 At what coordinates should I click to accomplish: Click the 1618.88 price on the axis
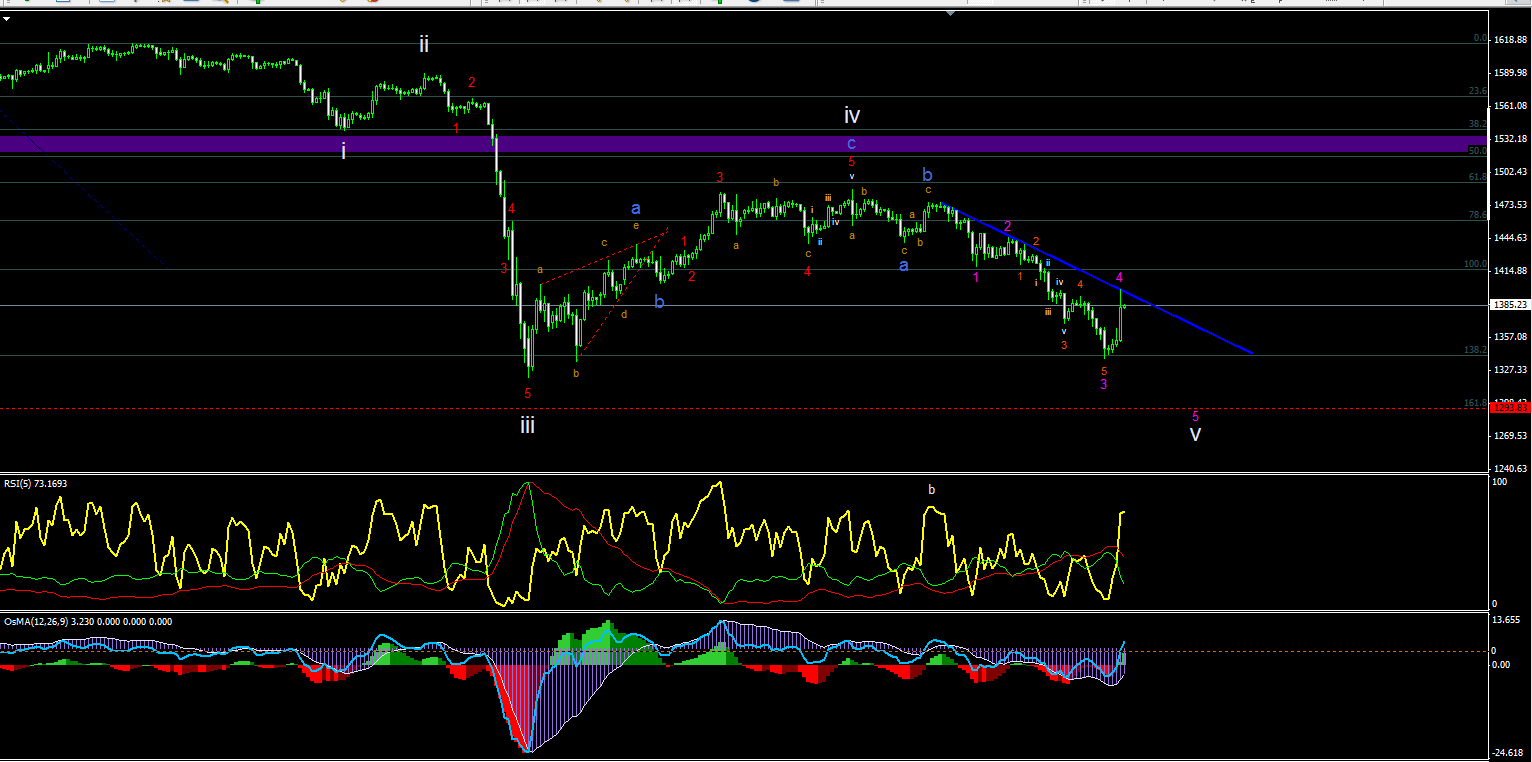coord(1508,40)
